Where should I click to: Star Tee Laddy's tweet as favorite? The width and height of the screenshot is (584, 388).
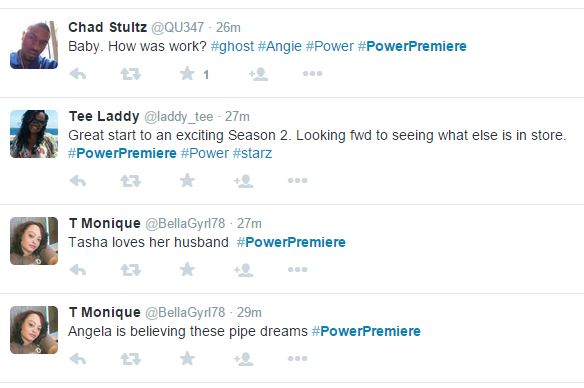point(187,180)
